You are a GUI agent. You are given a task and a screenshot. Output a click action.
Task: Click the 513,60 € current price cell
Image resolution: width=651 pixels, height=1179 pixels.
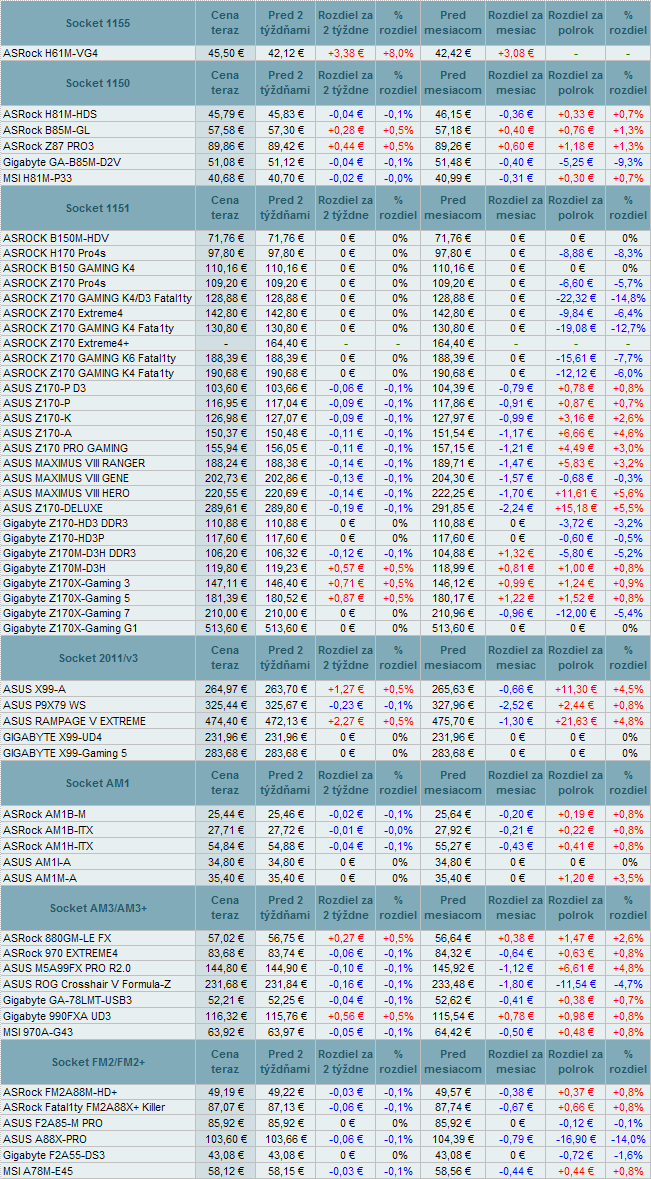click(x=225, y=627)
